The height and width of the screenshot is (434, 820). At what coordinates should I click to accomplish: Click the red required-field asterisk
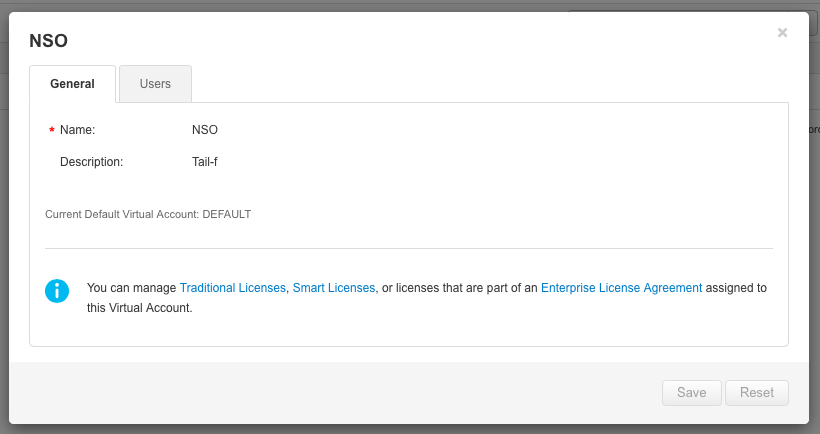tap(51, 131)
